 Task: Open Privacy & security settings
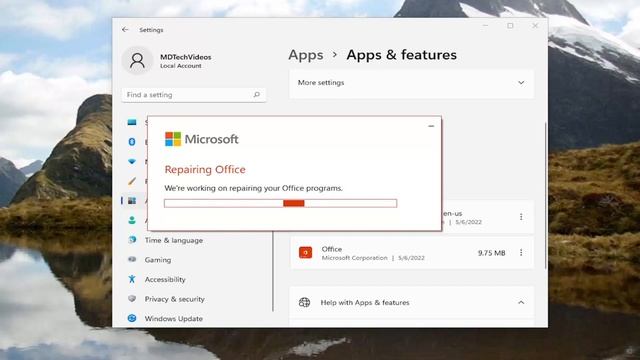pos(174,299)
